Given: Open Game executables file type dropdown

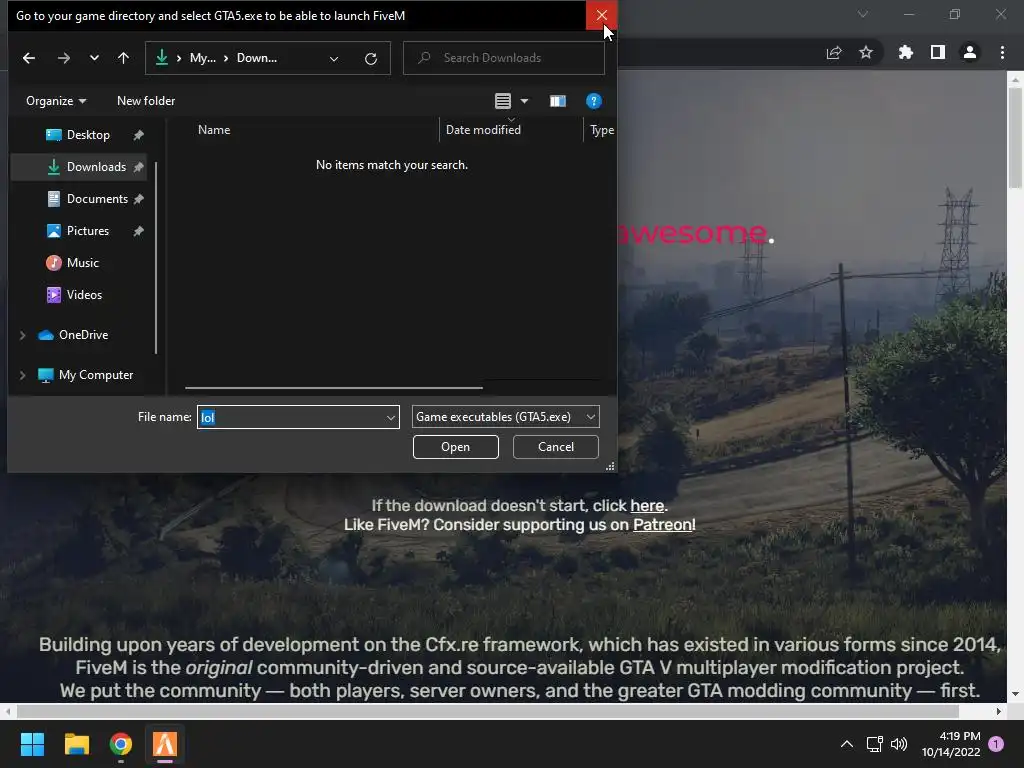Looking at the screenshot, I should [x=505, y=417].
